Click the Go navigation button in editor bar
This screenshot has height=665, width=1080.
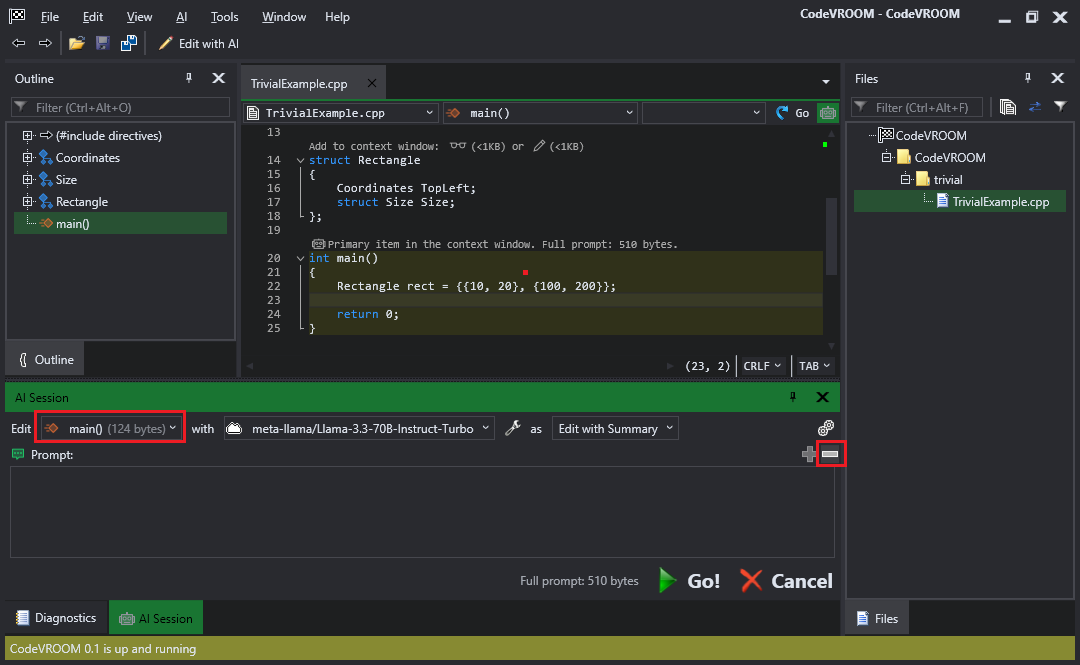[793, 113]
